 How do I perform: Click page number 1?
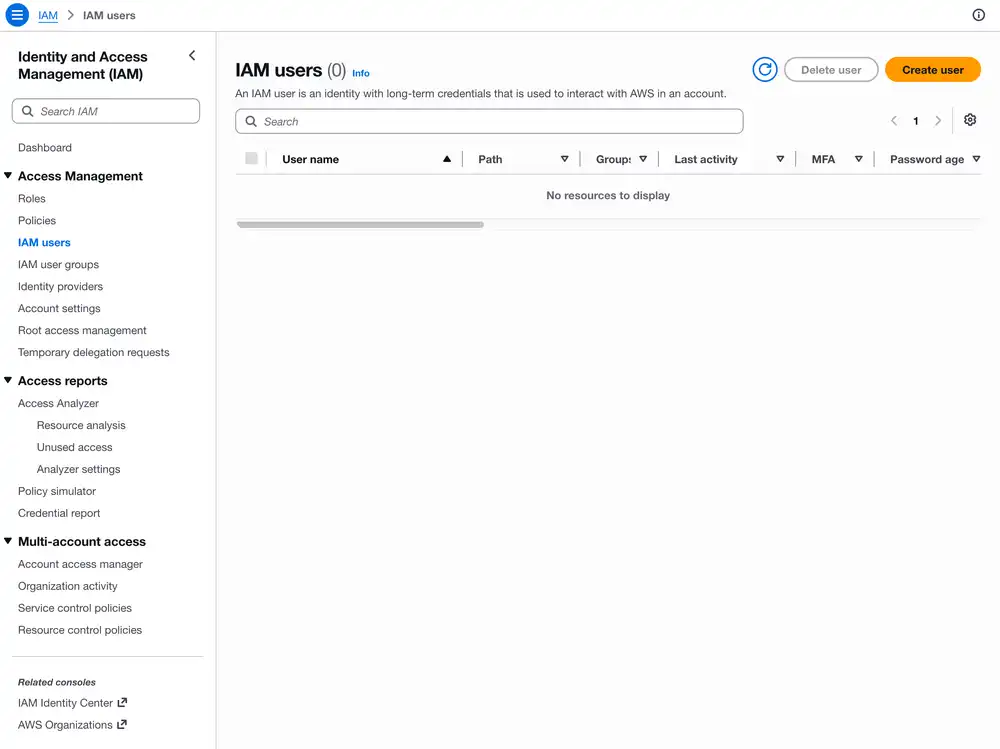tap(916, 121)
